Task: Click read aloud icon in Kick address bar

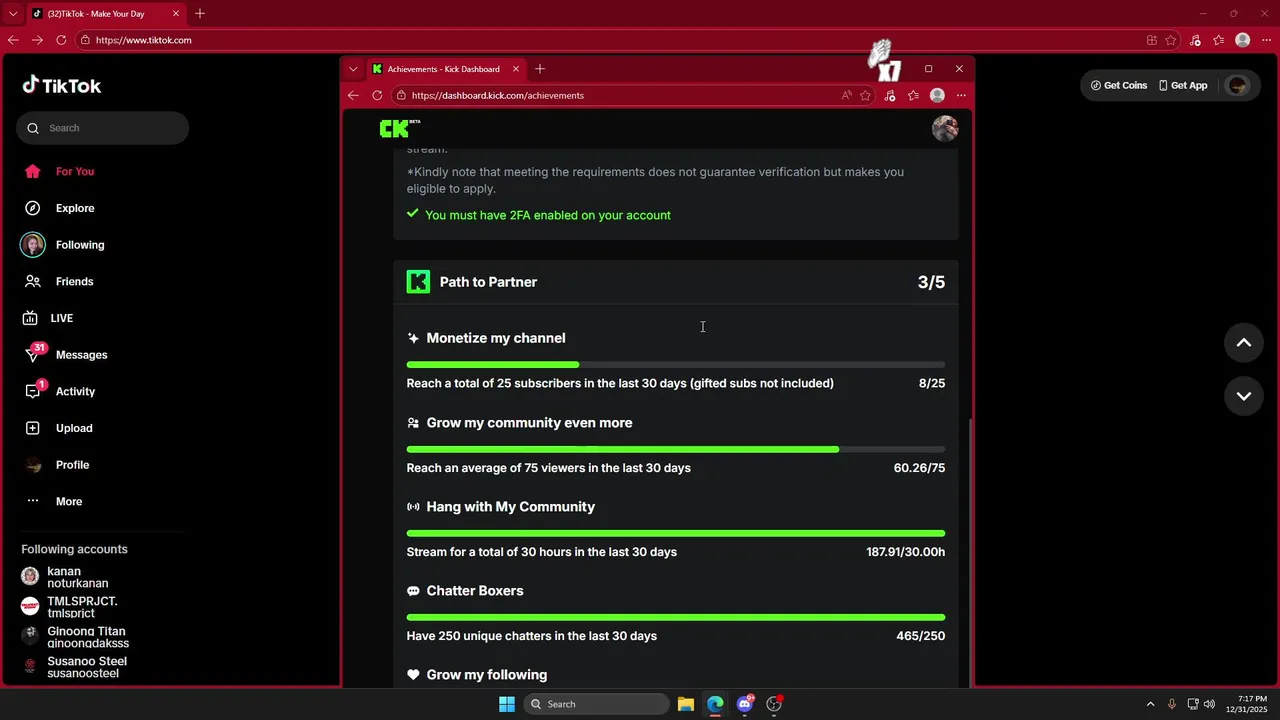Action: click(847, 95)
